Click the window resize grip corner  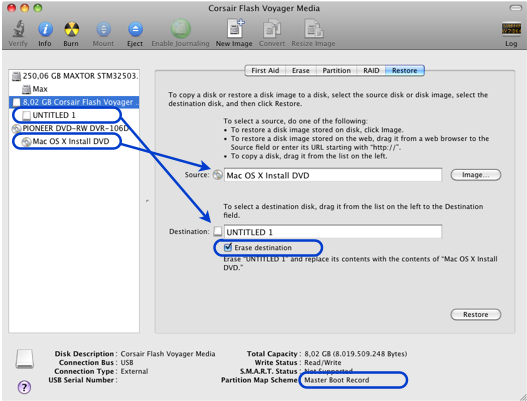pos(522,396)
